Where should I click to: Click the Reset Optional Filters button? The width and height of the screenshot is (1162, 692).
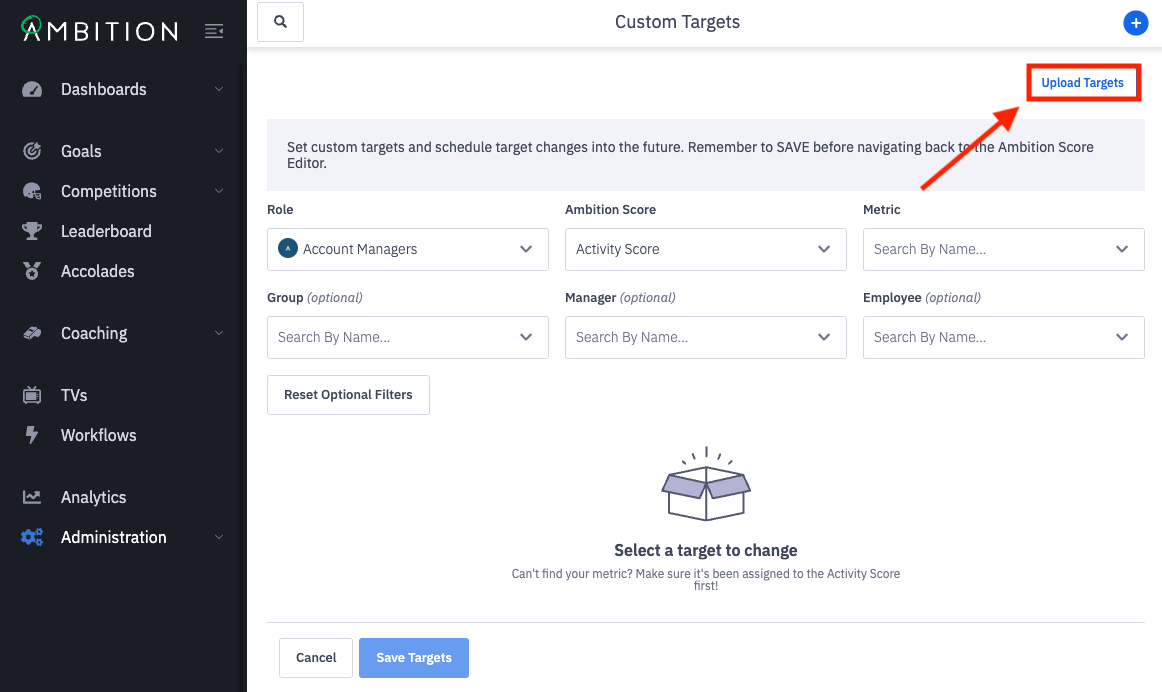coord(348,395)
